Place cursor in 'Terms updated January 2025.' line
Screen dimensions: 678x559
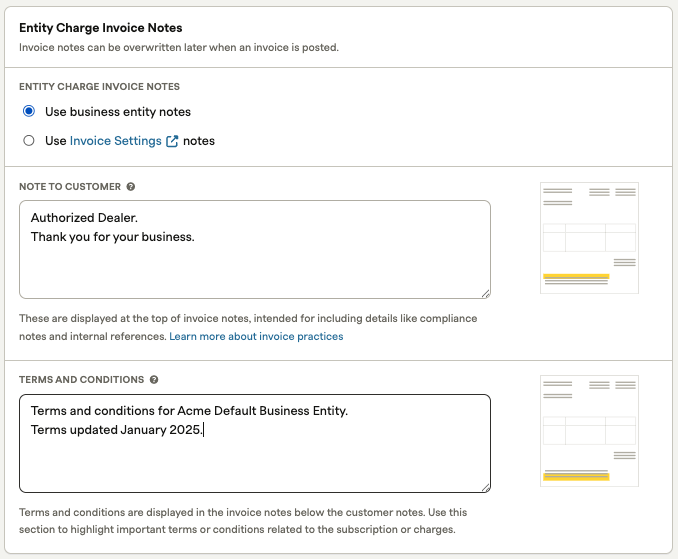[116, 430]
